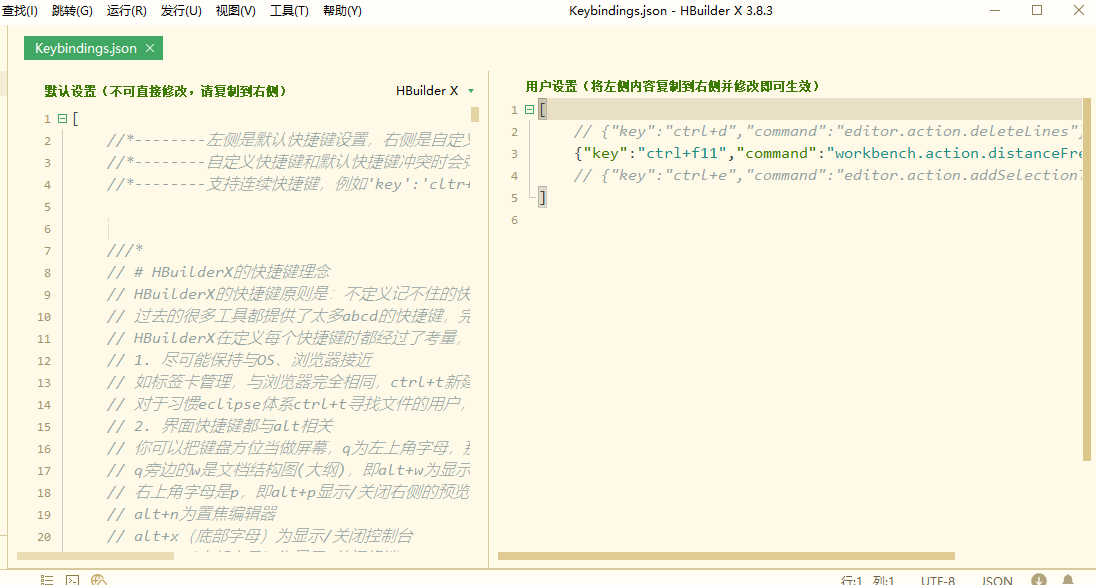Screen dimensions: 1096x585
Task: Select the Keybindings.json tab
Action: point(85,48)
